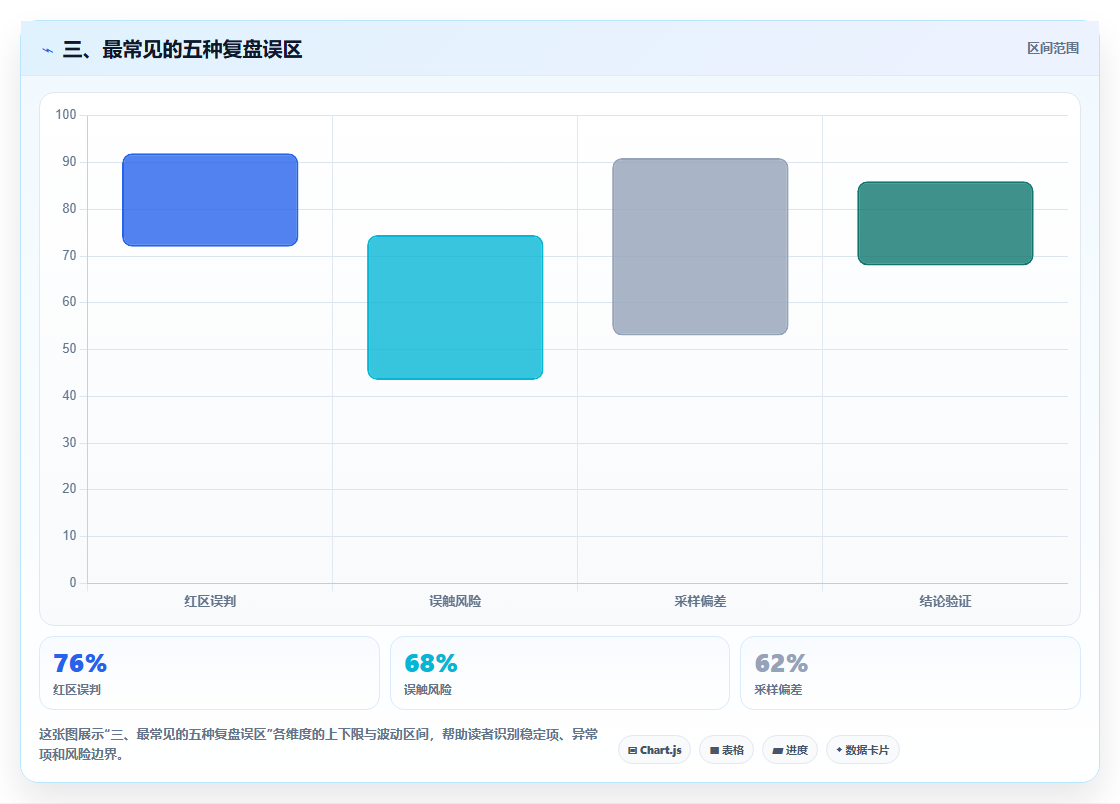This screenshot has width=1120, height=804.
Task: Select the 76% 红区误判 stat card
Action: point(209,673)
